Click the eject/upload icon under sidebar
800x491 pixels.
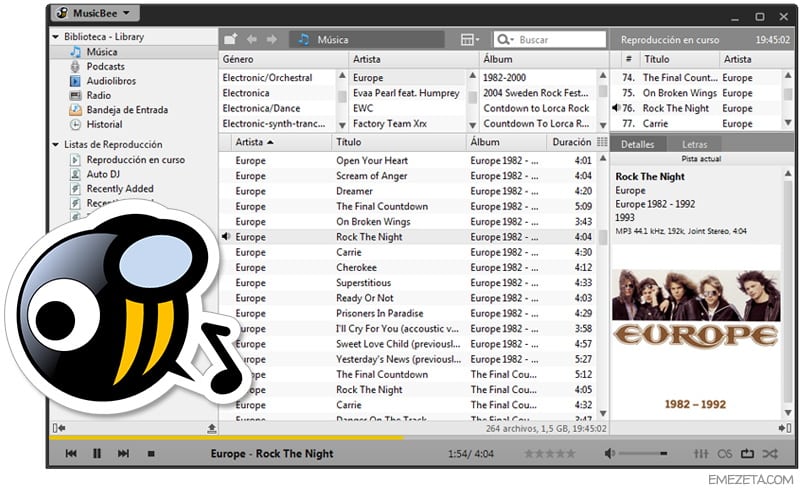coord(212,428)
